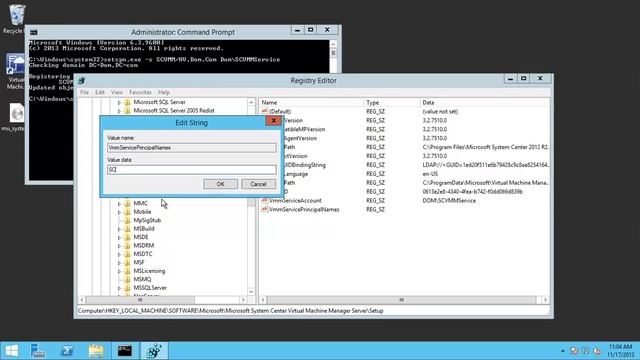The height and width of the screenshot is (360, 640).
Task: Open the taskbar clock showing 11:04 AM
Action: [620, 351]
